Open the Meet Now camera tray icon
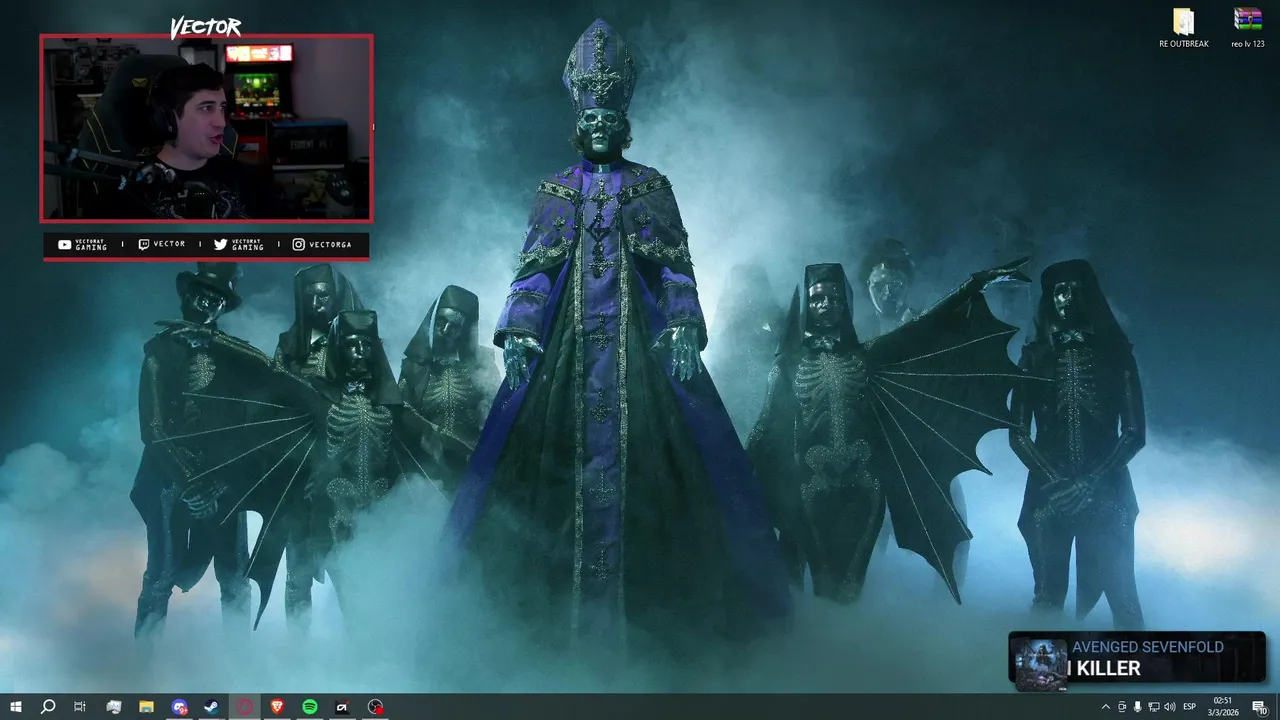The height and width of the screenshot is (720, 1280). point(1121,707)
